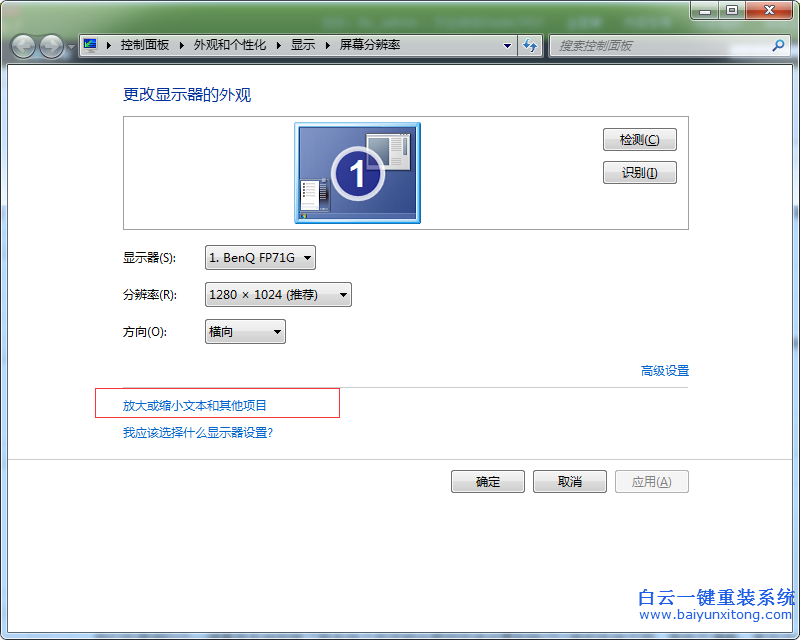Select monitor 1 in the display preview

tap(357, 170)
